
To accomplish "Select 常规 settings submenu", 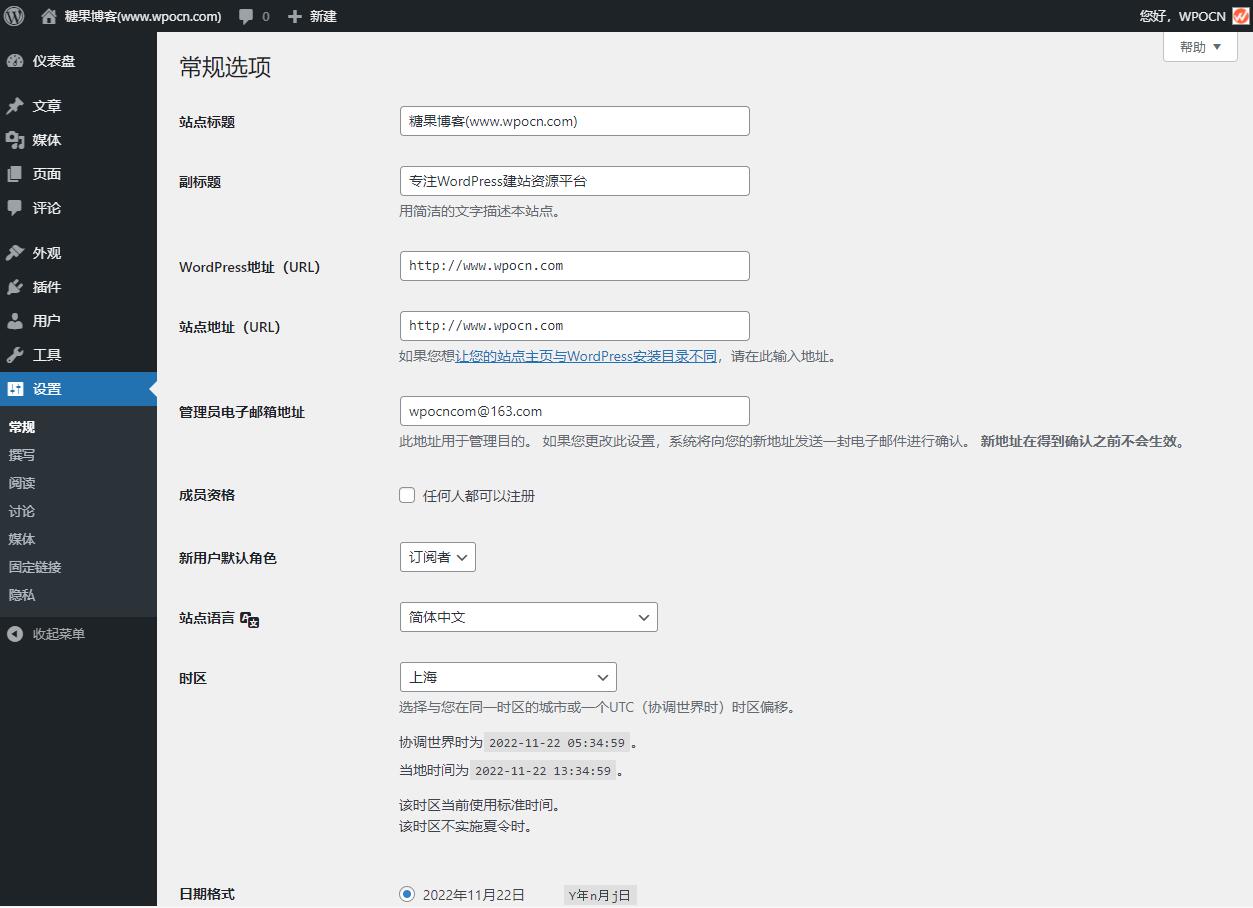I will (22, 427).
